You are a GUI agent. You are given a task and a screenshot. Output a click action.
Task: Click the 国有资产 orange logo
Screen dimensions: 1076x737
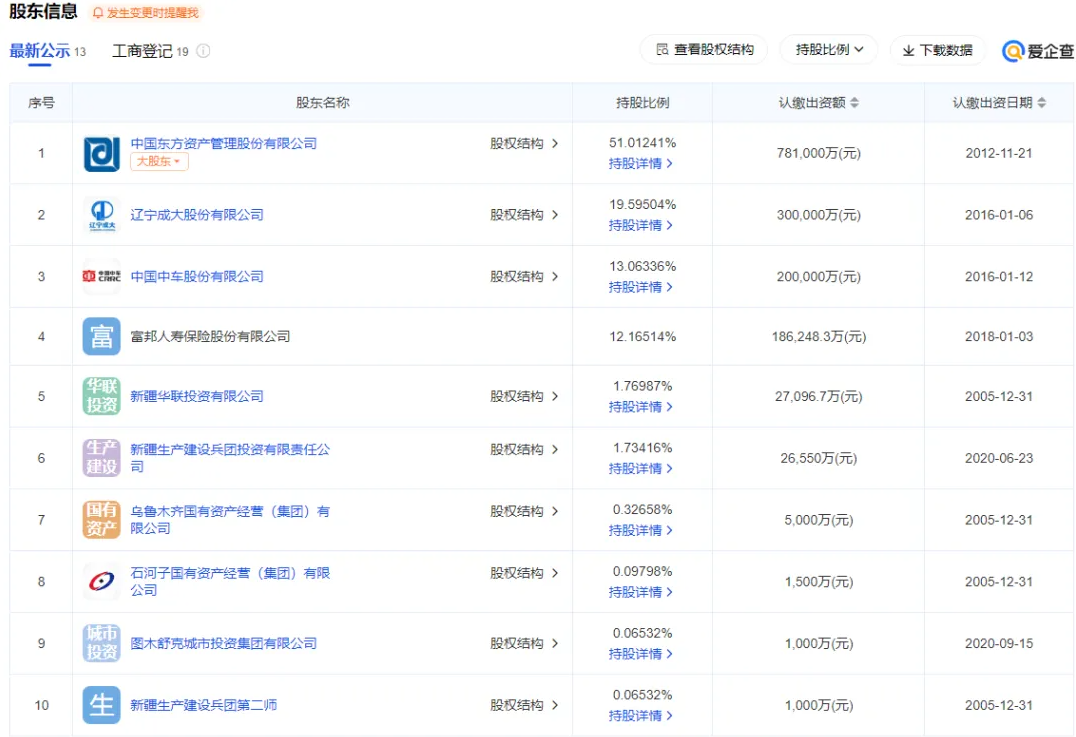102,519
